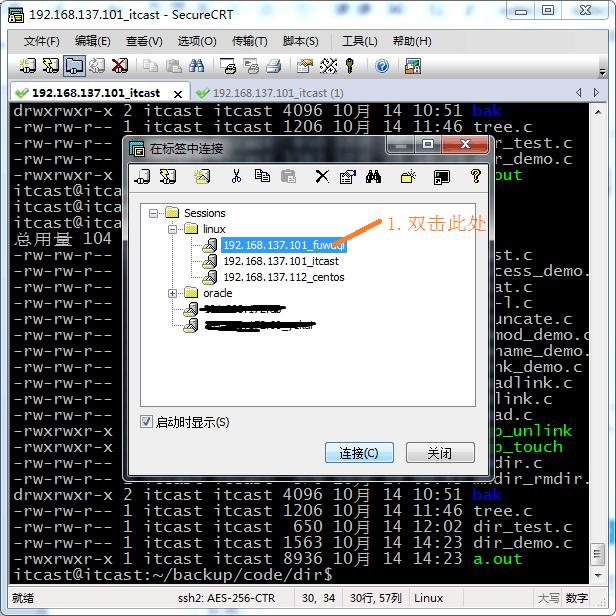616x616 pixels.
Task: Select session 192.168.137.101_itcast in tree
Action: (281, 261)
